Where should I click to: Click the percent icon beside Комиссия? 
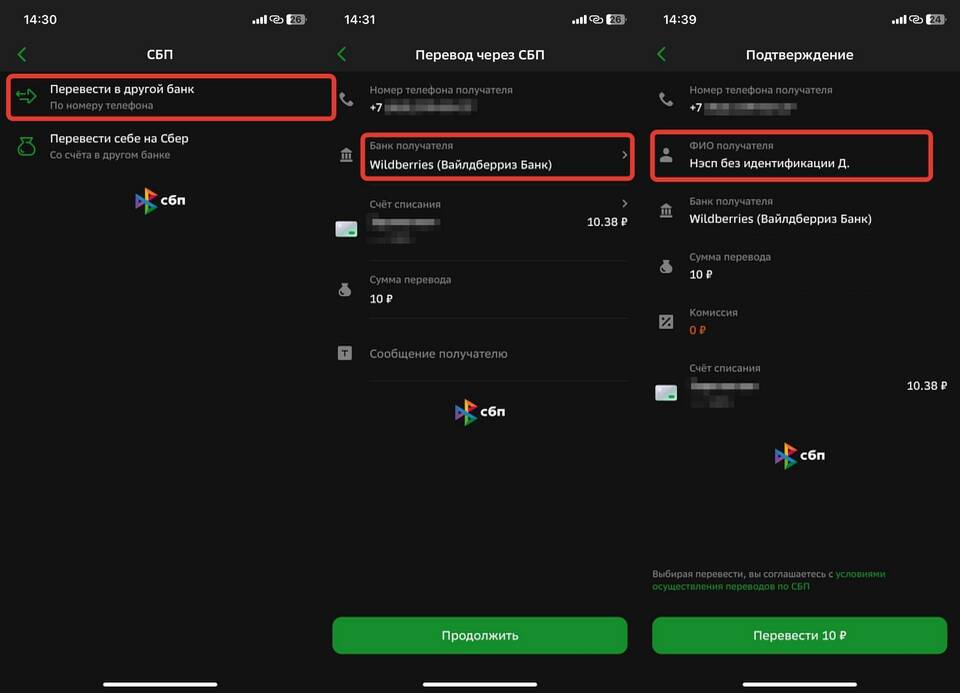(x=666, y=321)
